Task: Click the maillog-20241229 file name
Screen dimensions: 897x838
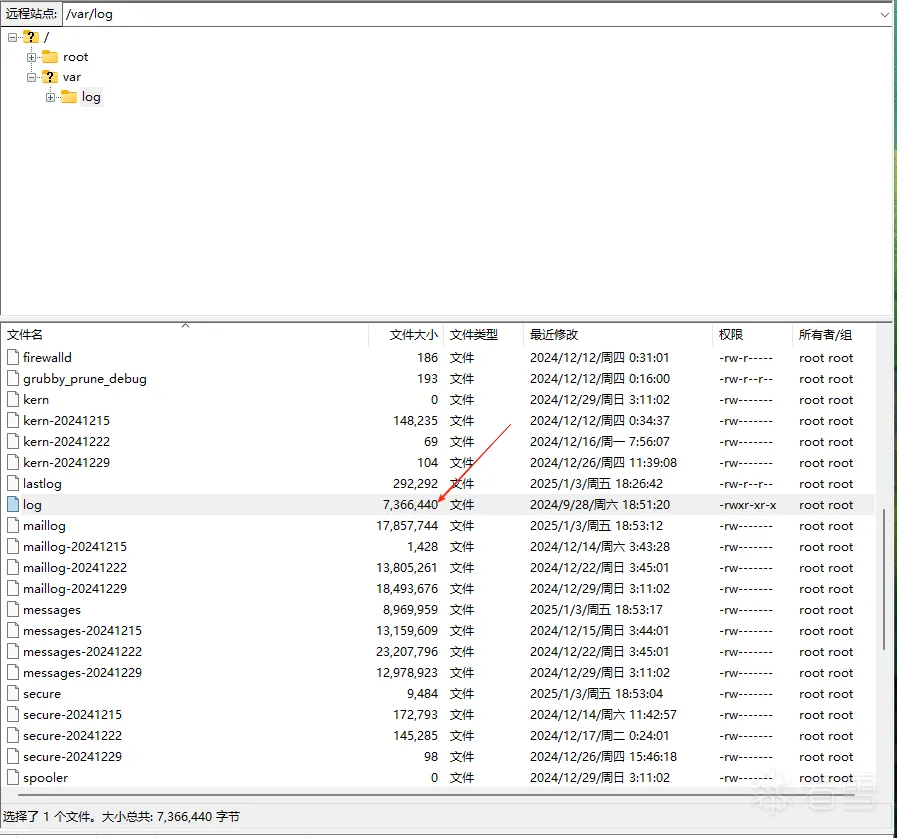Action: point(75,589)
